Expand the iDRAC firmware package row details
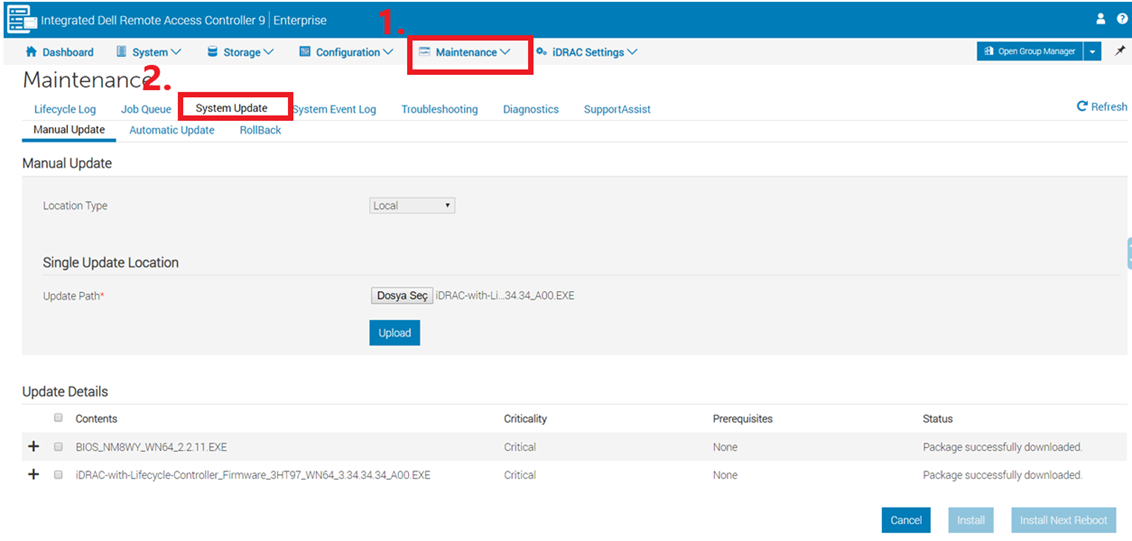This screenshot has width=1132, height=541. pyautogui.click(x=32, y=475)
